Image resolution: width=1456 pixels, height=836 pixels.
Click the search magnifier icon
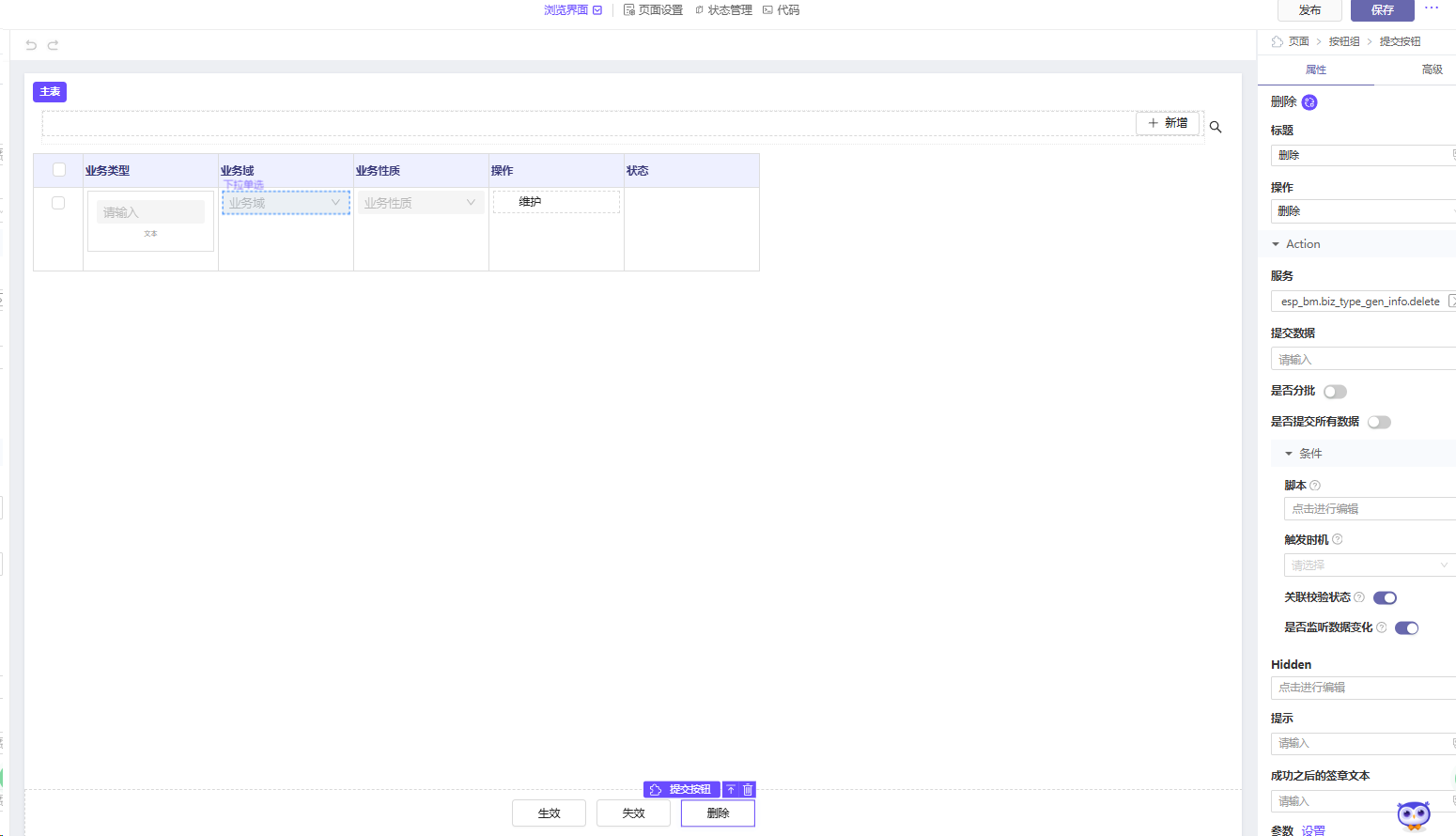[1216, 127]
